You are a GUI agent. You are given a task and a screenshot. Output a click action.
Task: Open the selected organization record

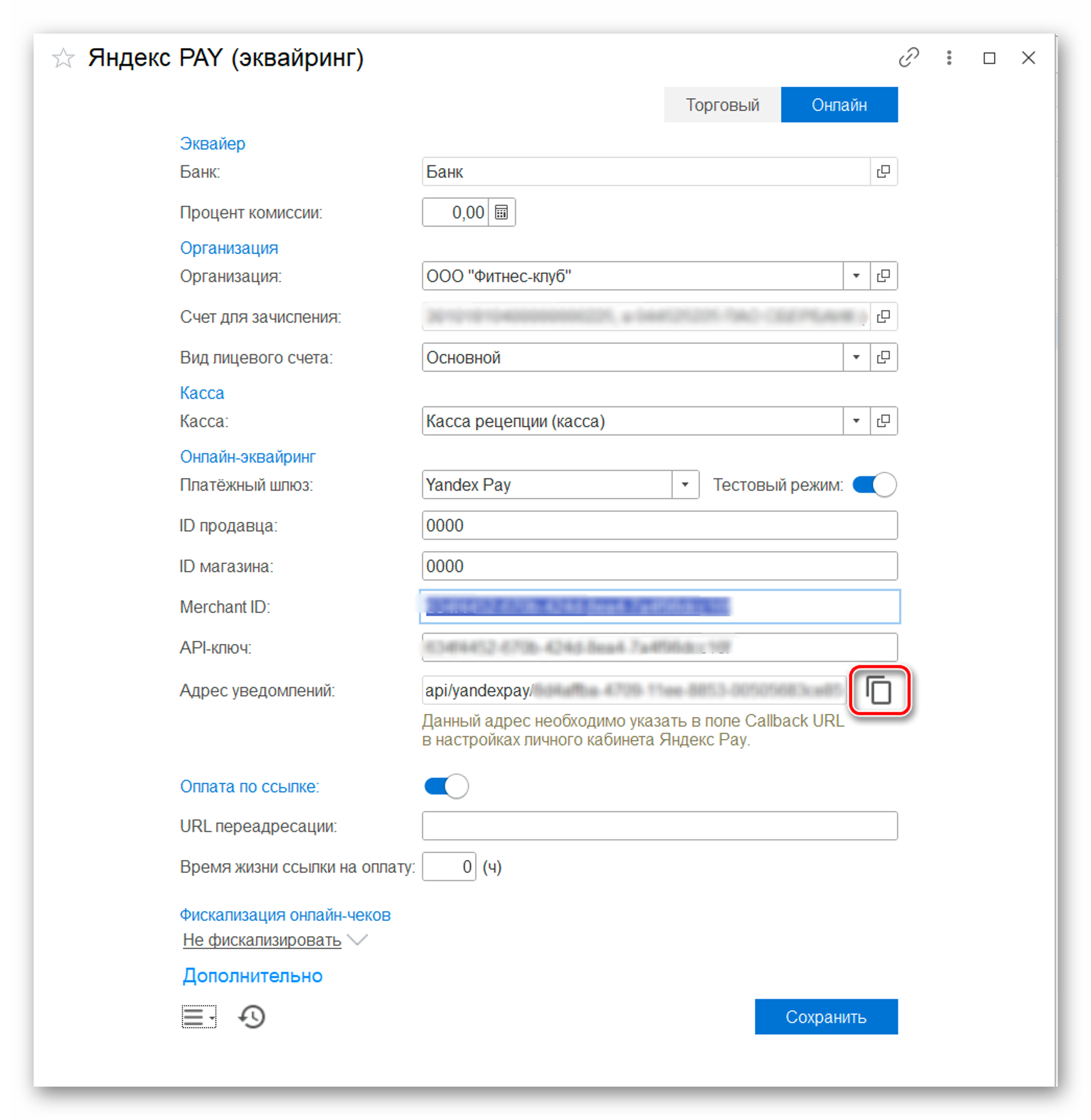(x=884, y=275)
